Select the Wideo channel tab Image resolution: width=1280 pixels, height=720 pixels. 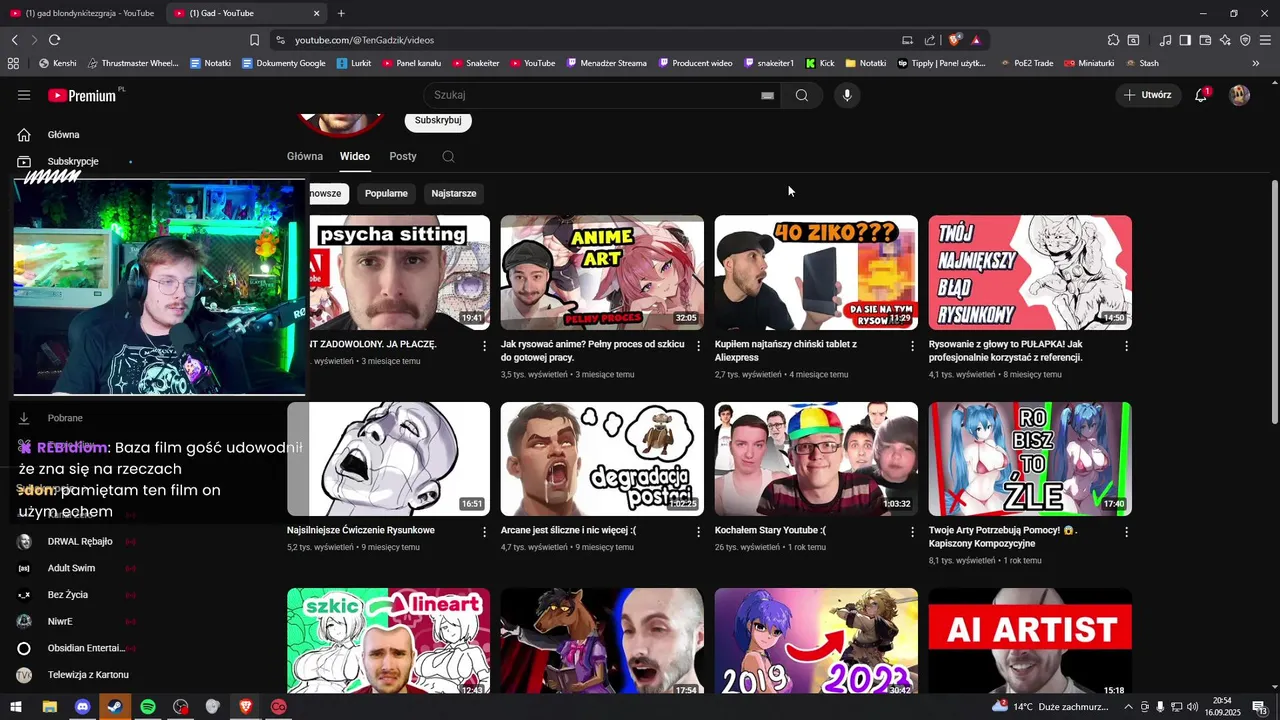point(355,156)
